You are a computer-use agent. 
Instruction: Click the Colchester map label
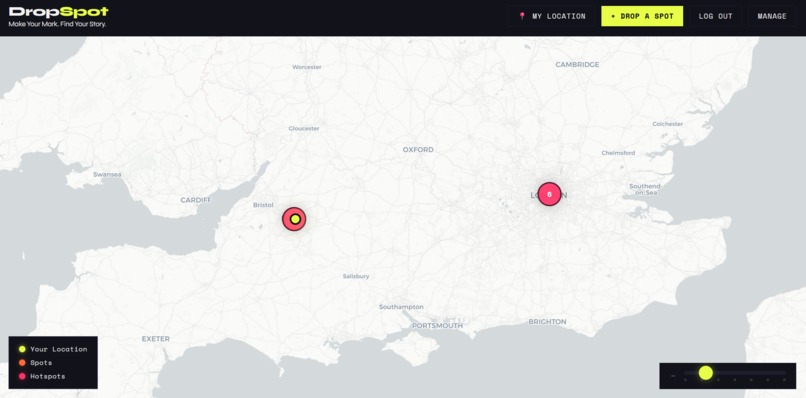pos(668,124)
